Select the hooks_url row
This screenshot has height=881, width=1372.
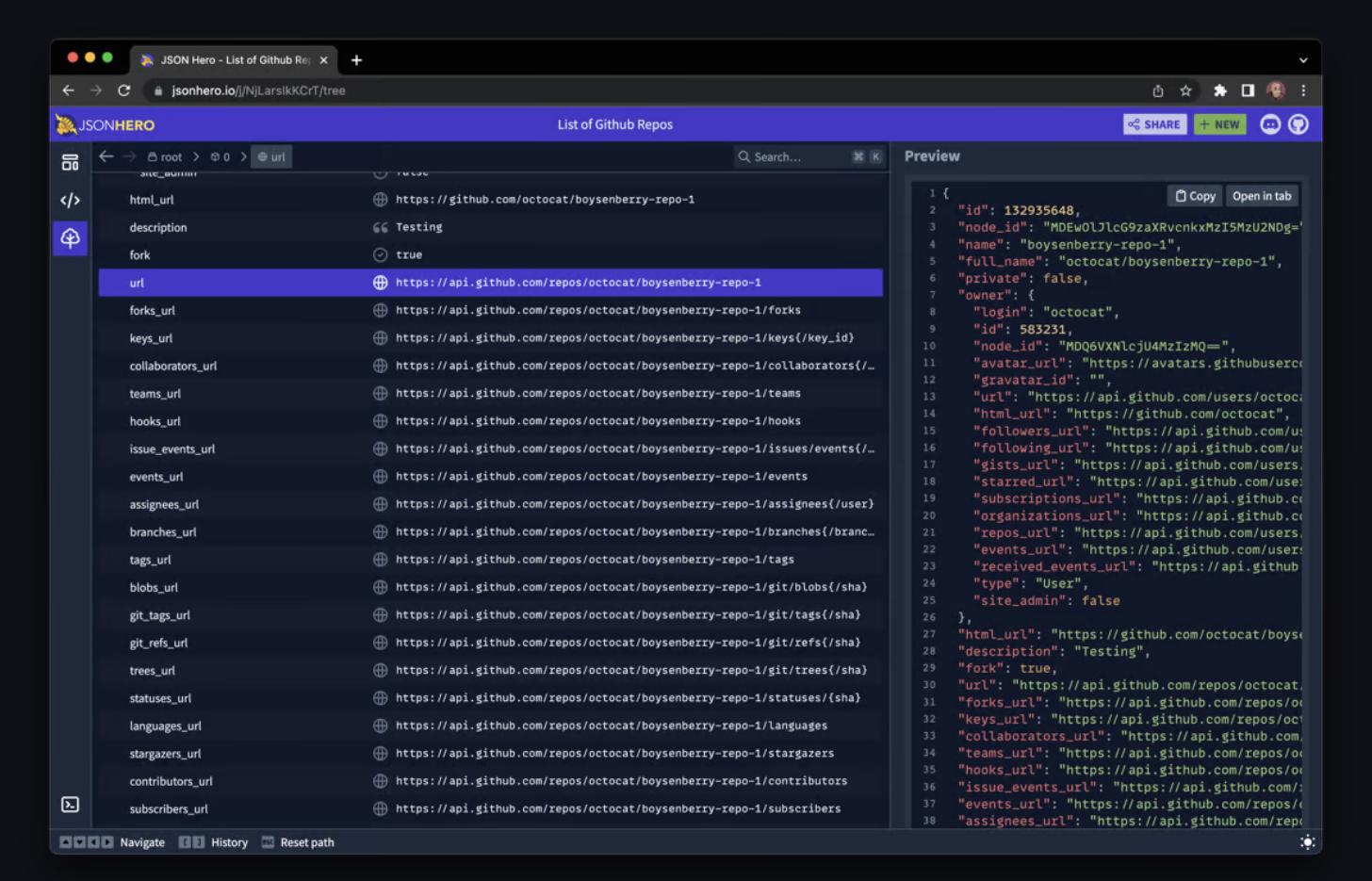491,421
